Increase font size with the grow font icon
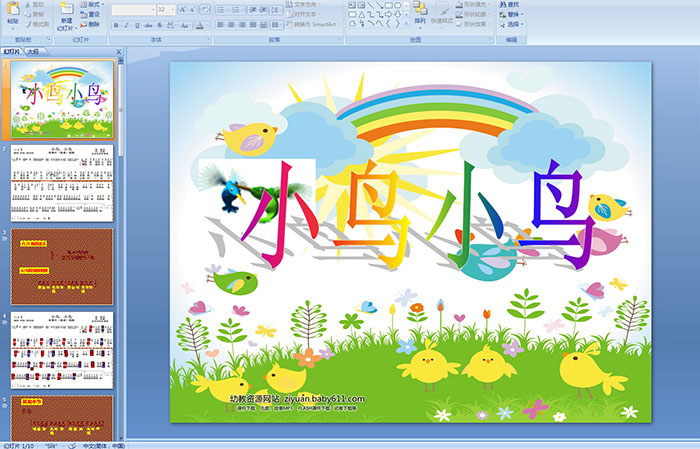 [183, 9]
